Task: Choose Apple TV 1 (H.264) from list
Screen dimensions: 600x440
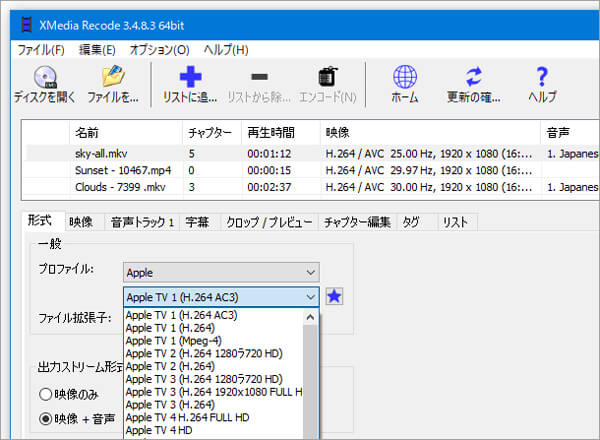Action: [x=214, y=328]
